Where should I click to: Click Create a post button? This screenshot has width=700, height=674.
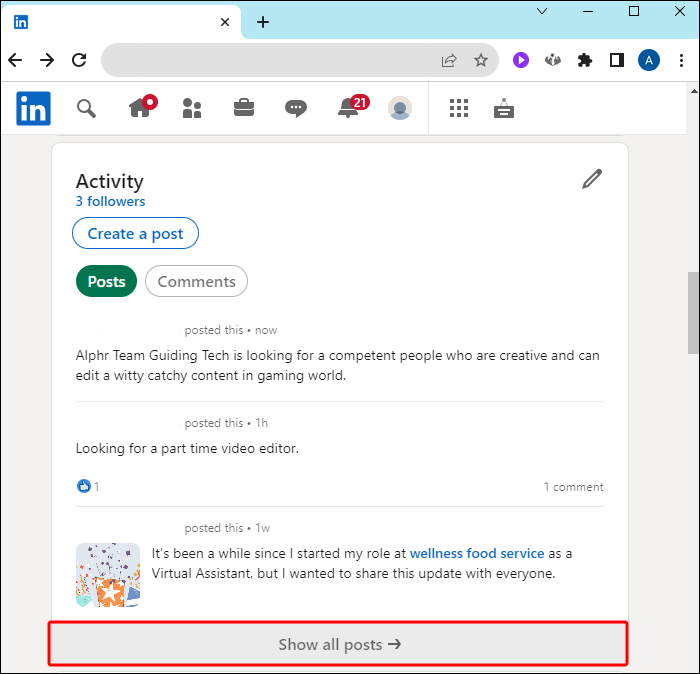pyautogui.click(x=135, y=233)
